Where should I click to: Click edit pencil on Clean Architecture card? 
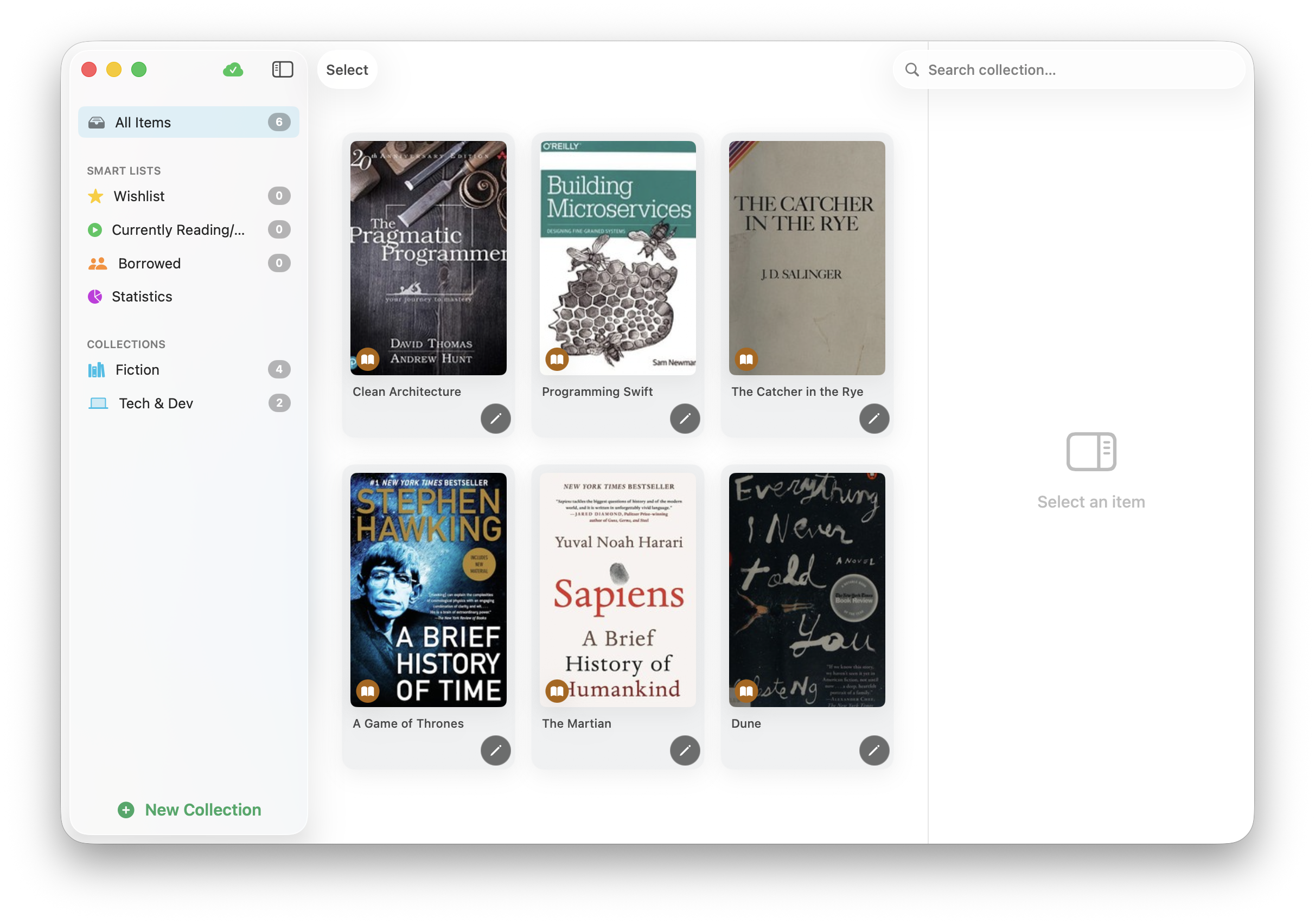(x=495, y=419)
